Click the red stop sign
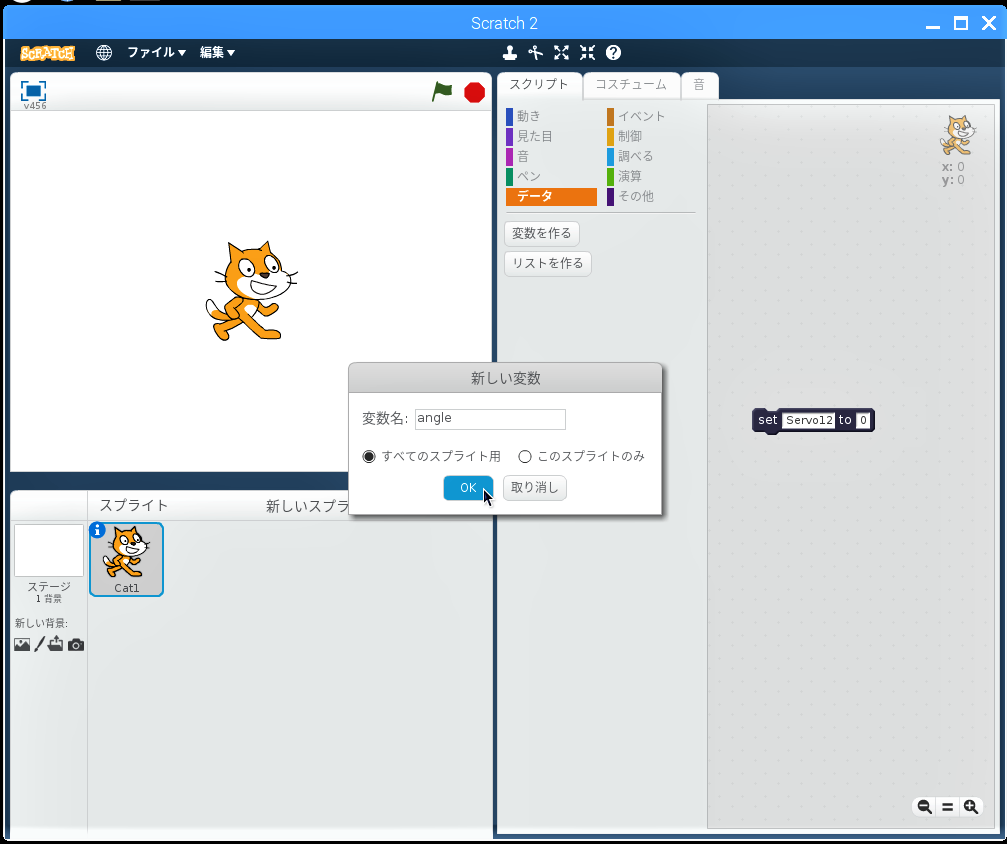 [475, 92]
